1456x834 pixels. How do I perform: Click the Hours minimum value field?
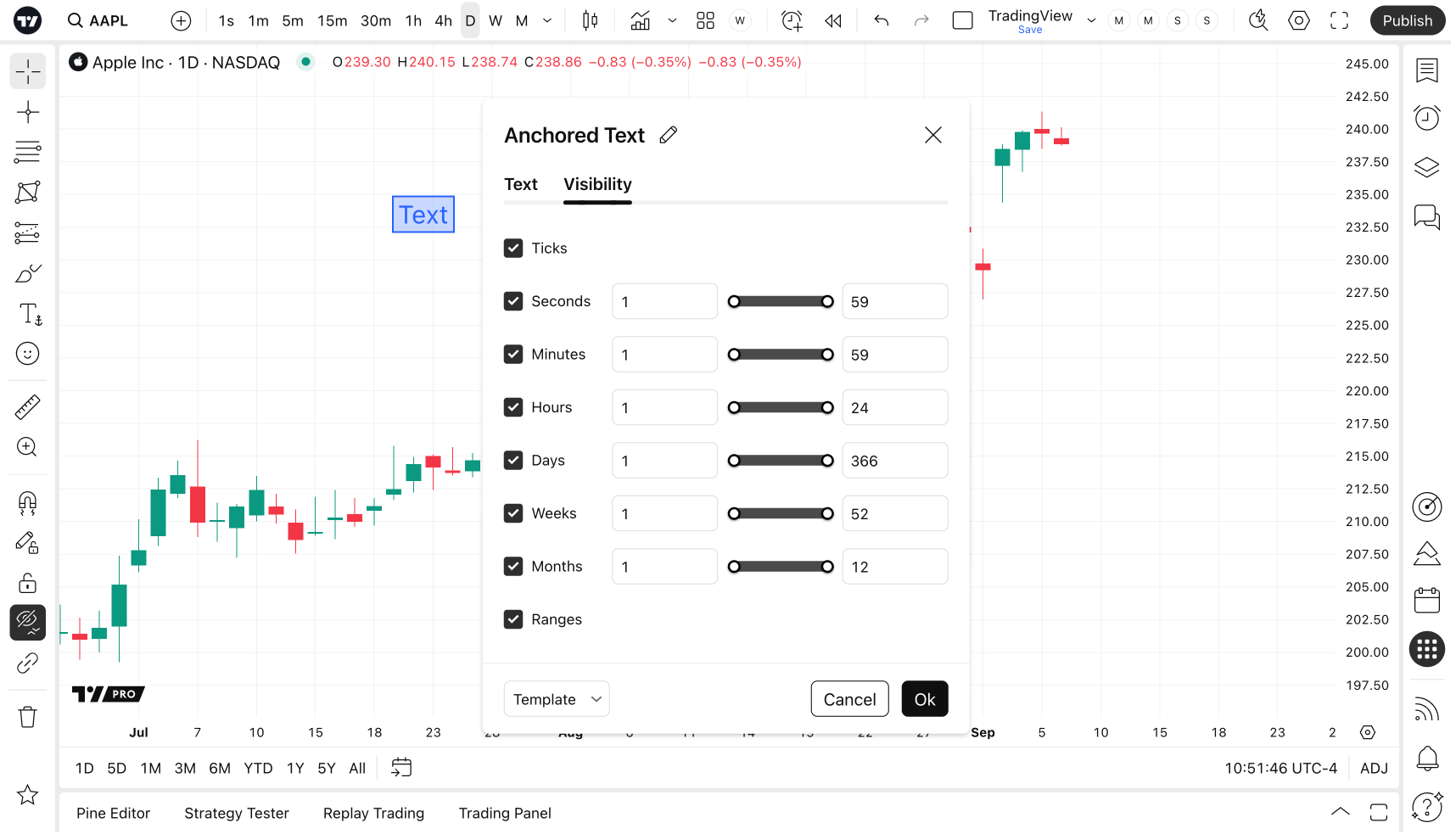[x=664, y=407]
